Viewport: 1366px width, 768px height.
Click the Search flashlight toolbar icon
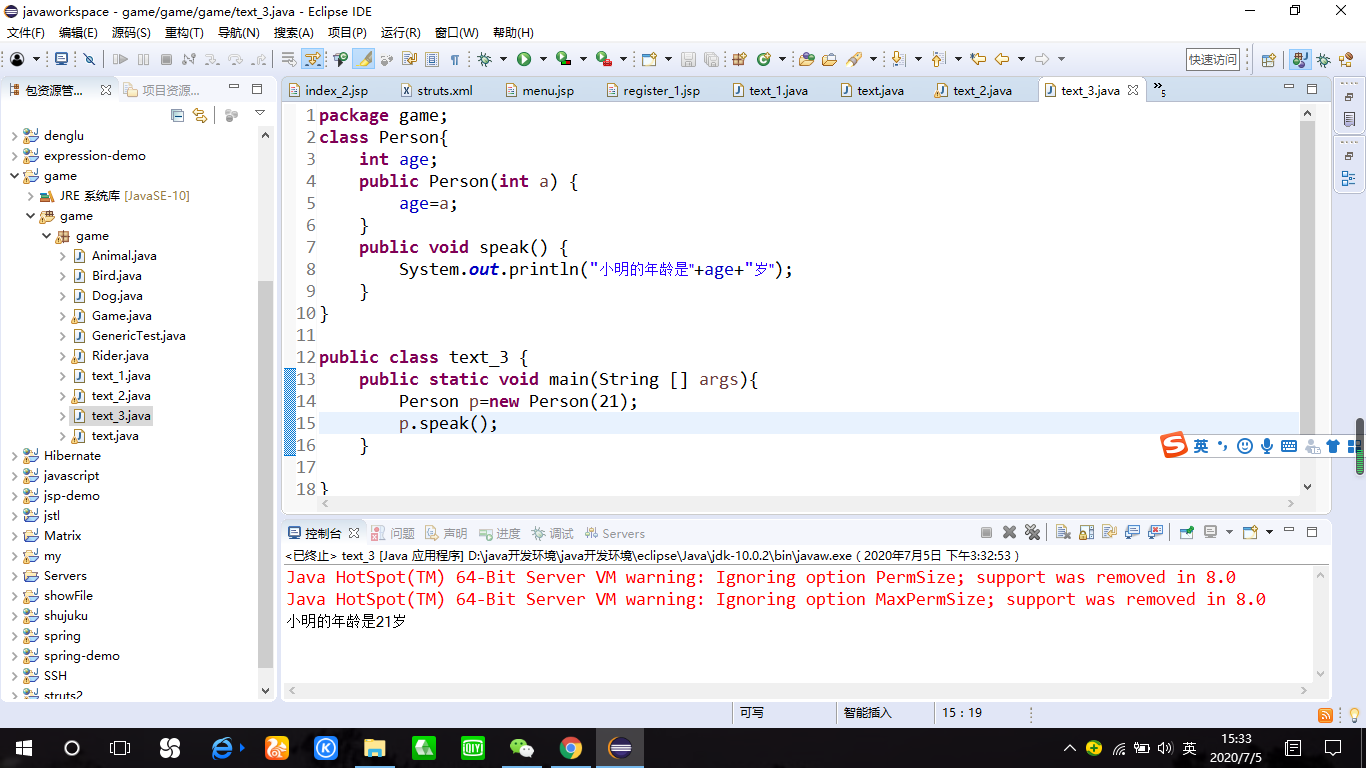pos(853,59)
